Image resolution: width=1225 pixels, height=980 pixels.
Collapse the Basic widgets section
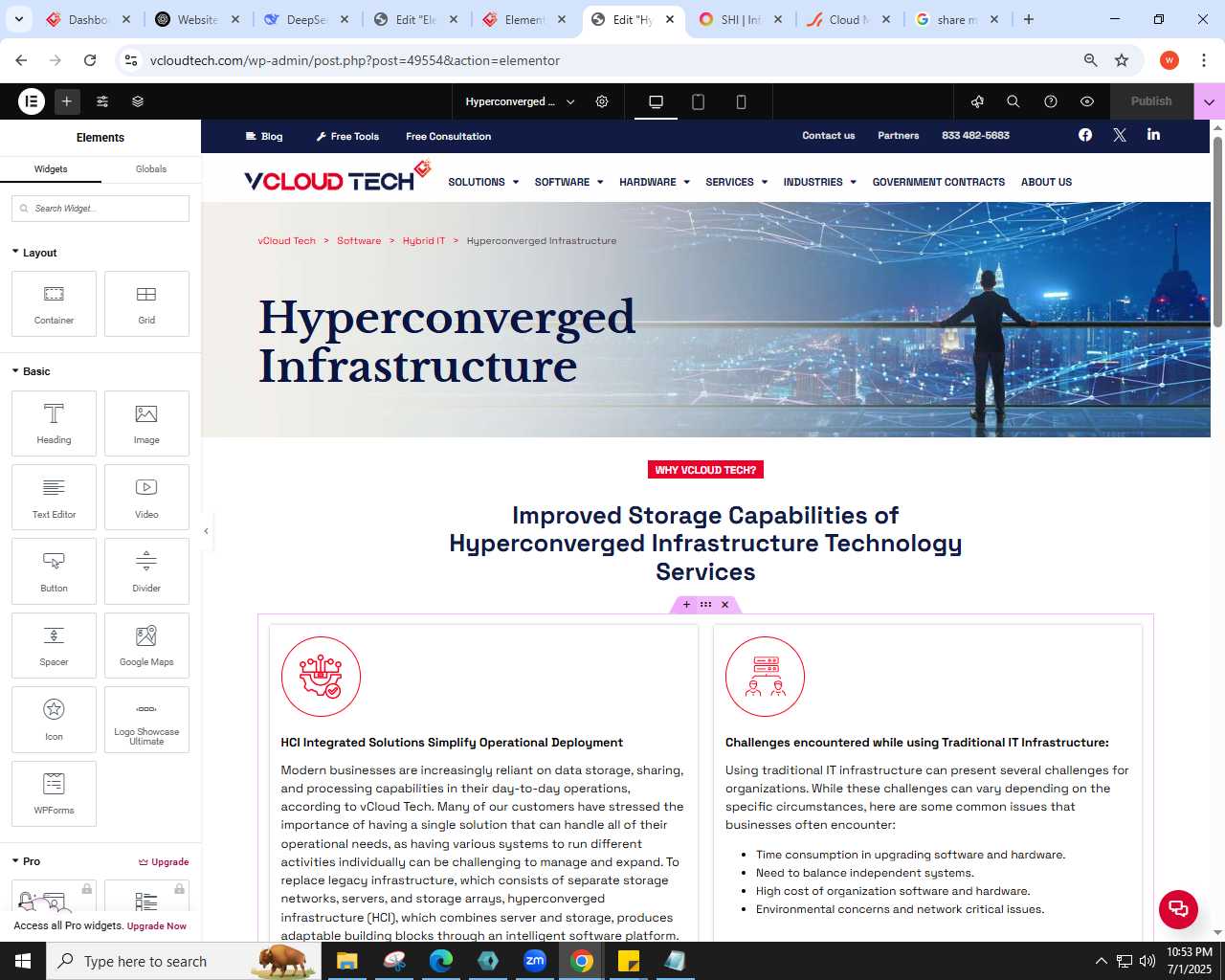[x=31, y=371]
